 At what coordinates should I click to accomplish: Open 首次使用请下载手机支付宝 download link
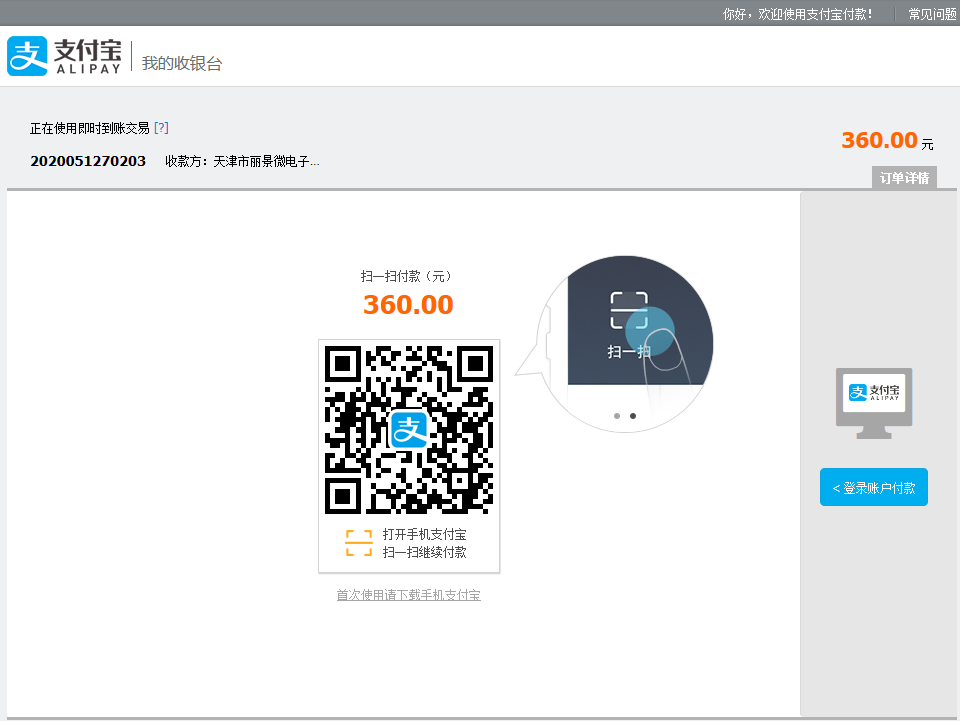(408, 595)
